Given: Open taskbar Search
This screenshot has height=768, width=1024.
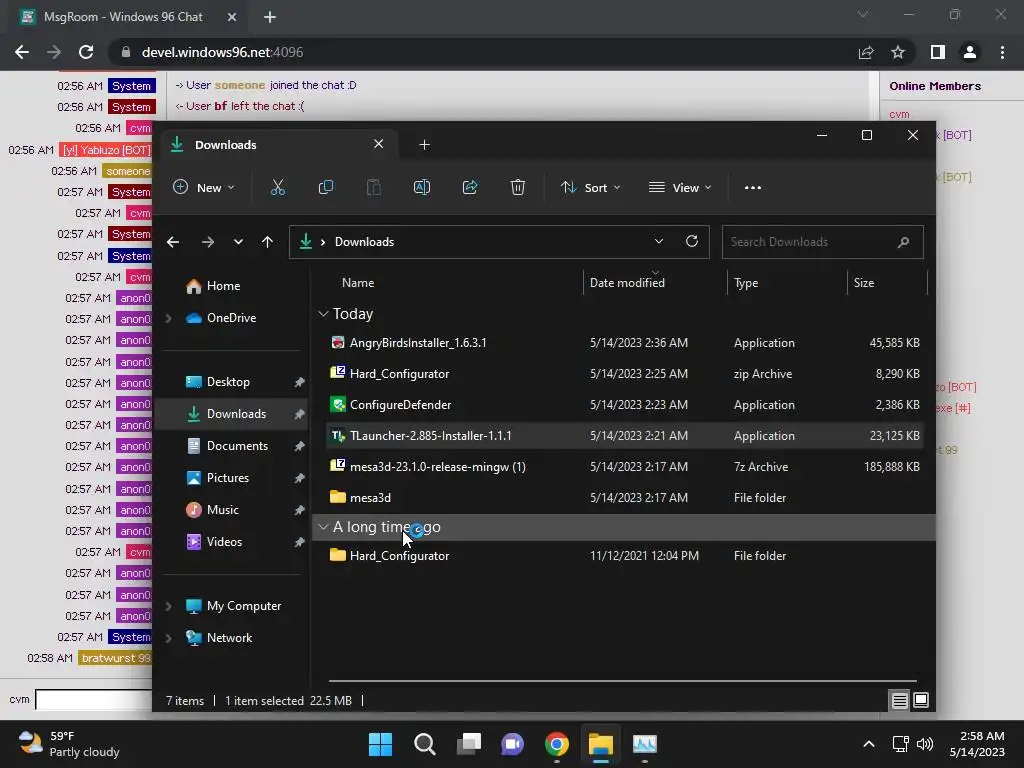Looking at the screenshot, I should [x=424, y=744].
